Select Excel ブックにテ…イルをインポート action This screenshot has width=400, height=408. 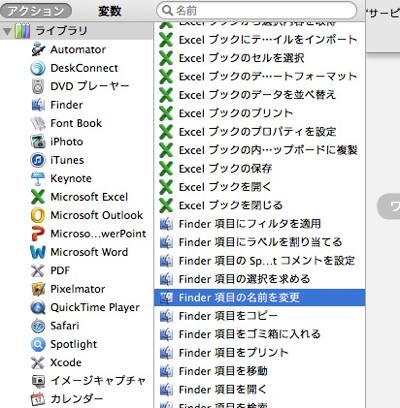coord(260,40)
